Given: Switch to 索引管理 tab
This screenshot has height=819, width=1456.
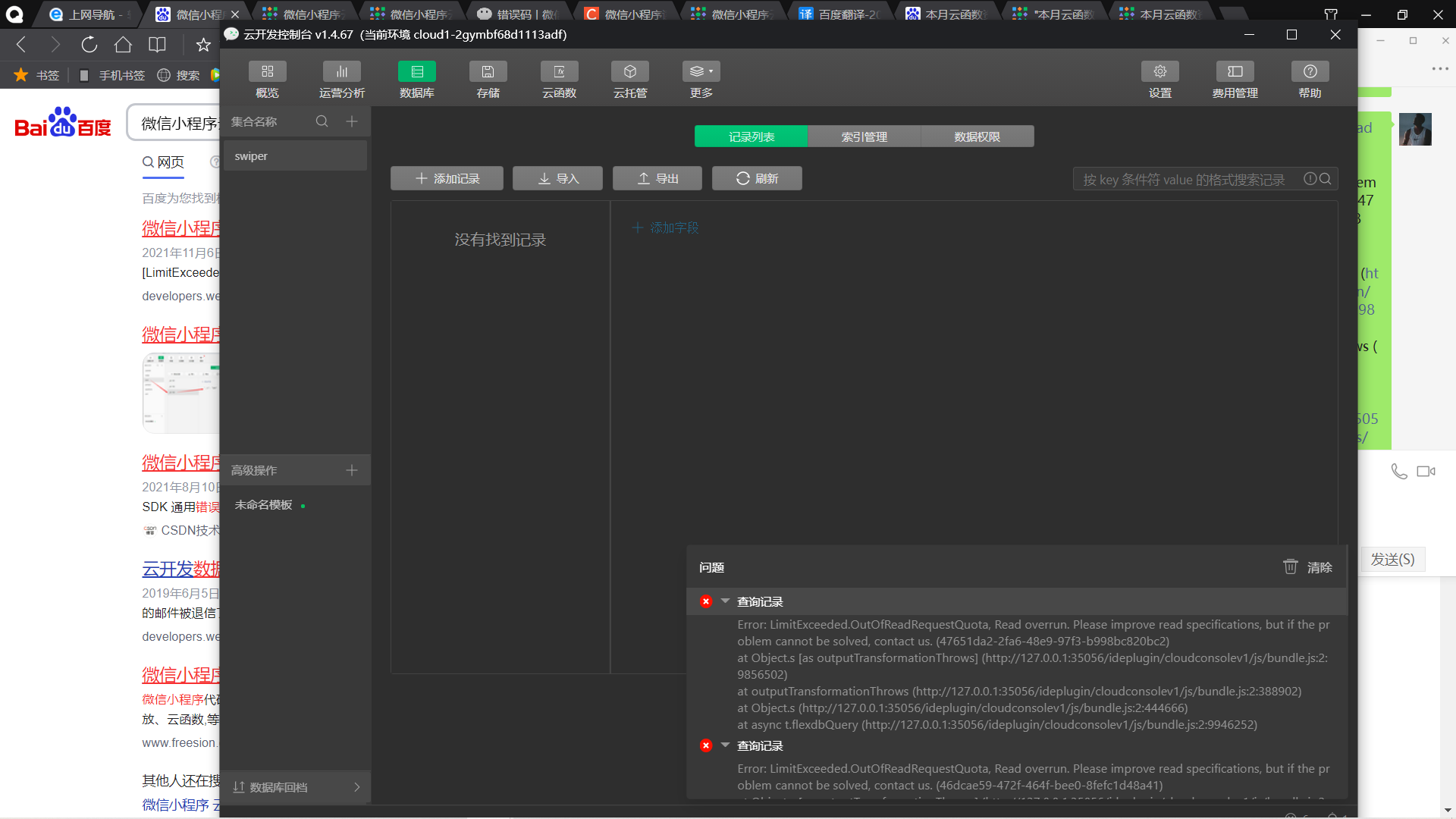Looking at the screenshot, I should (864, 136).
